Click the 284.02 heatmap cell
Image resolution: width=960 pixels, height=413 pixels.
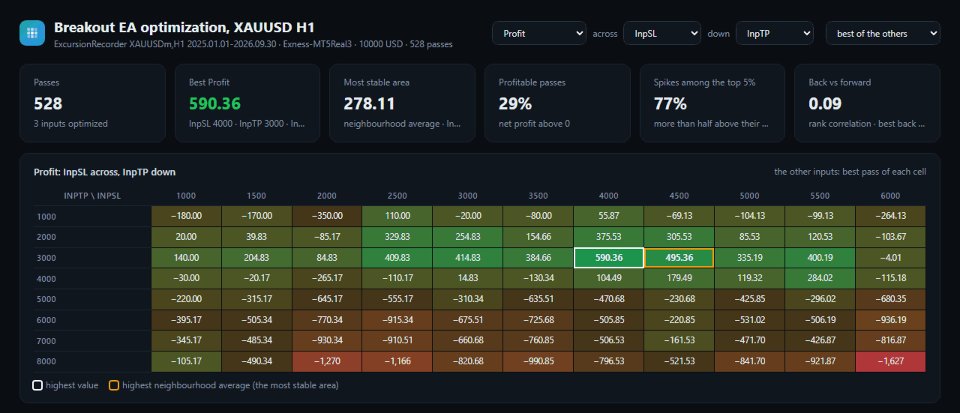click(x=820, y=278)
